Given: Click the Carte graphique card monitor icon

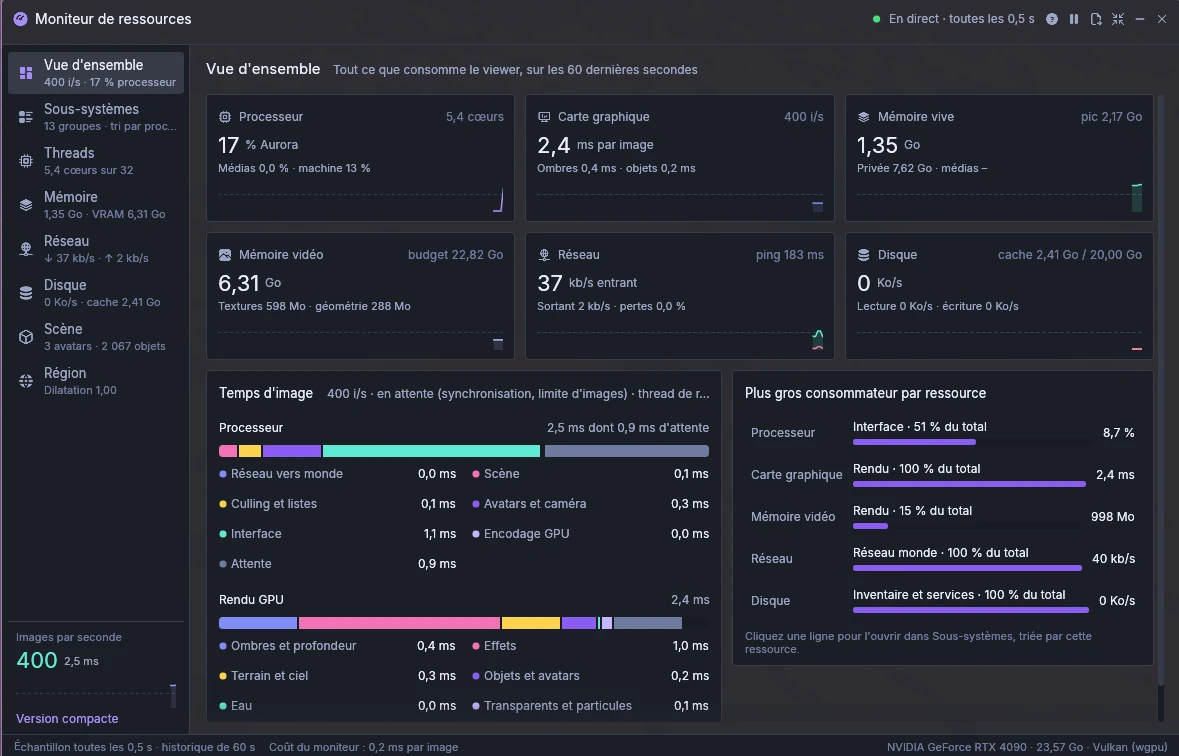Looking at the screenshot, I should pos(544,117).
